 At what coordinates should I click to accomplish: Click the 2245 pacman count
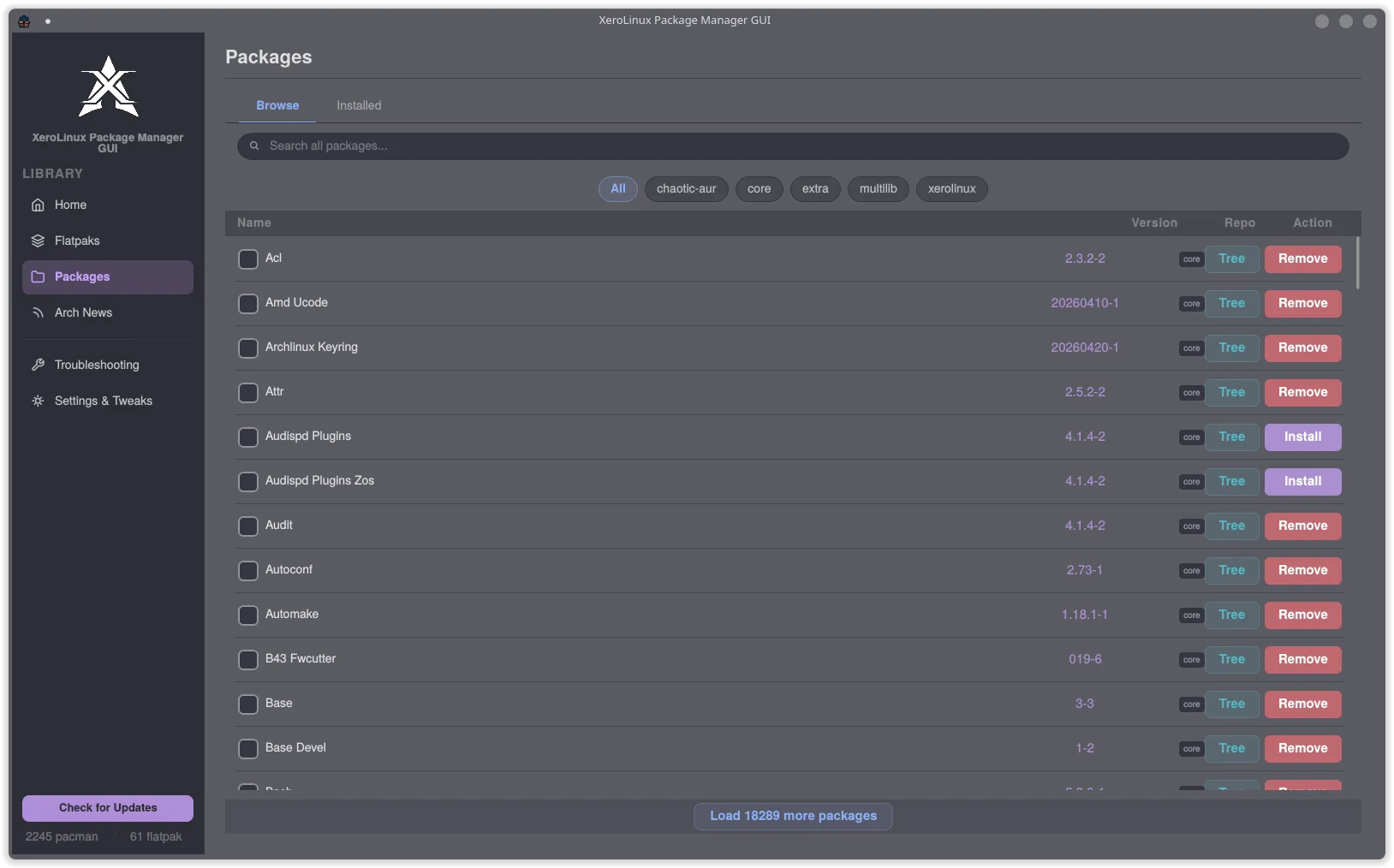[62, 836]
